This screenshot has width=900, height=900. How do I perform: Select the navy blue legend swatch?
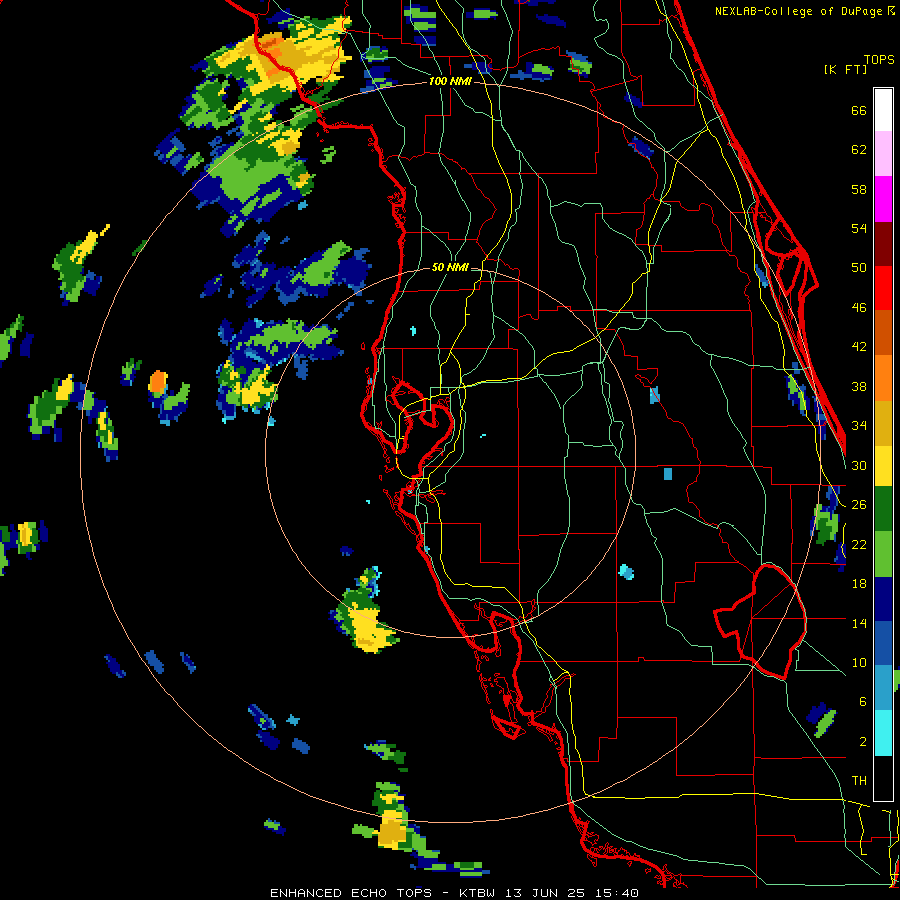coord(883,599)
